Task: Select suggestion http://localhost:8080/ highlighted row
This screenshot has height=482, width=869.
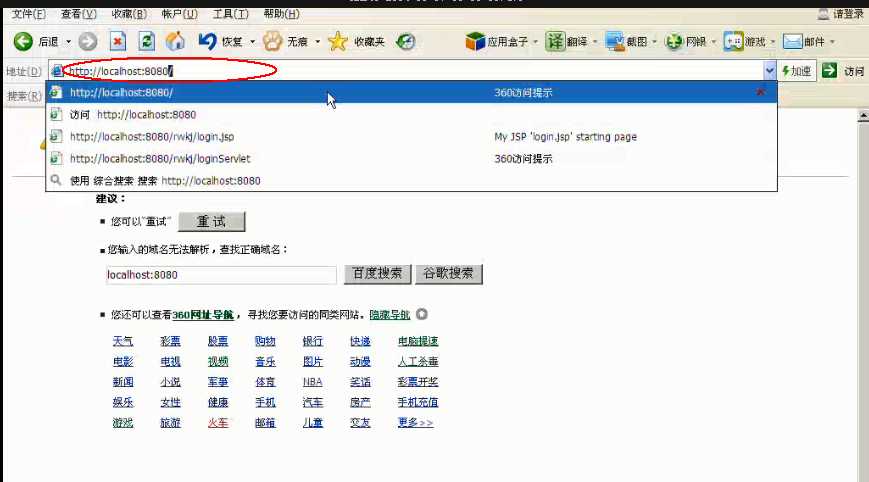Action: pos(411,93)
